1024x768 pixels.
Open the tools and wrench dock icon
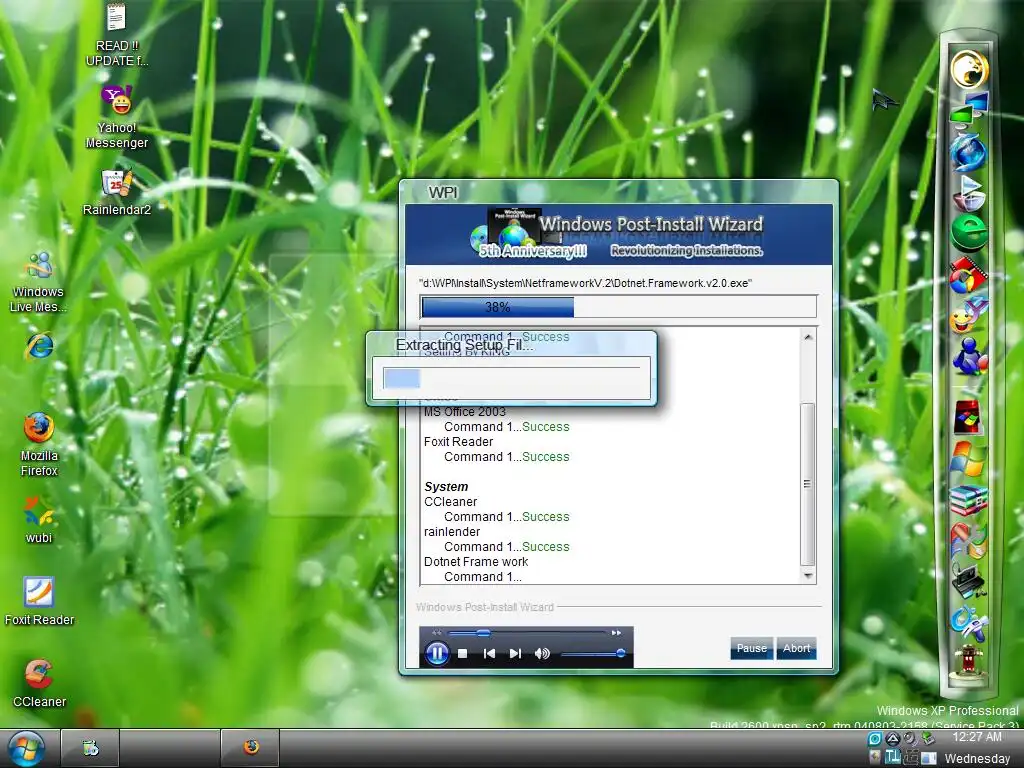pos(968,622)
